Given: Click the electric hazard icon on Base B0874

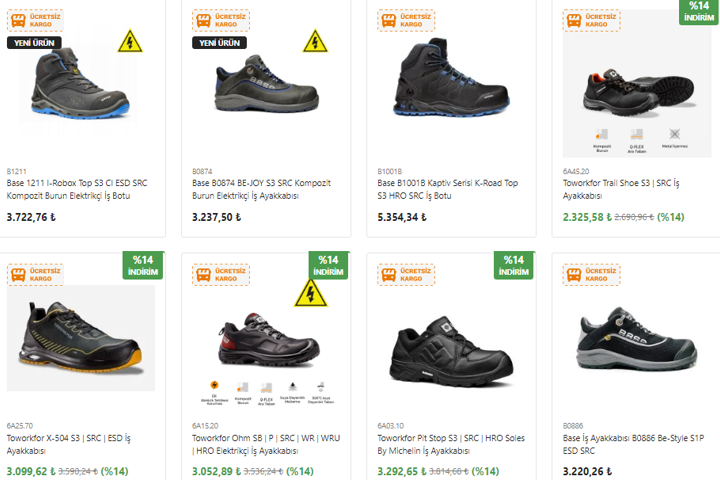Looking at the screenshot, I should pyautogui.click(x=316, y=42).
